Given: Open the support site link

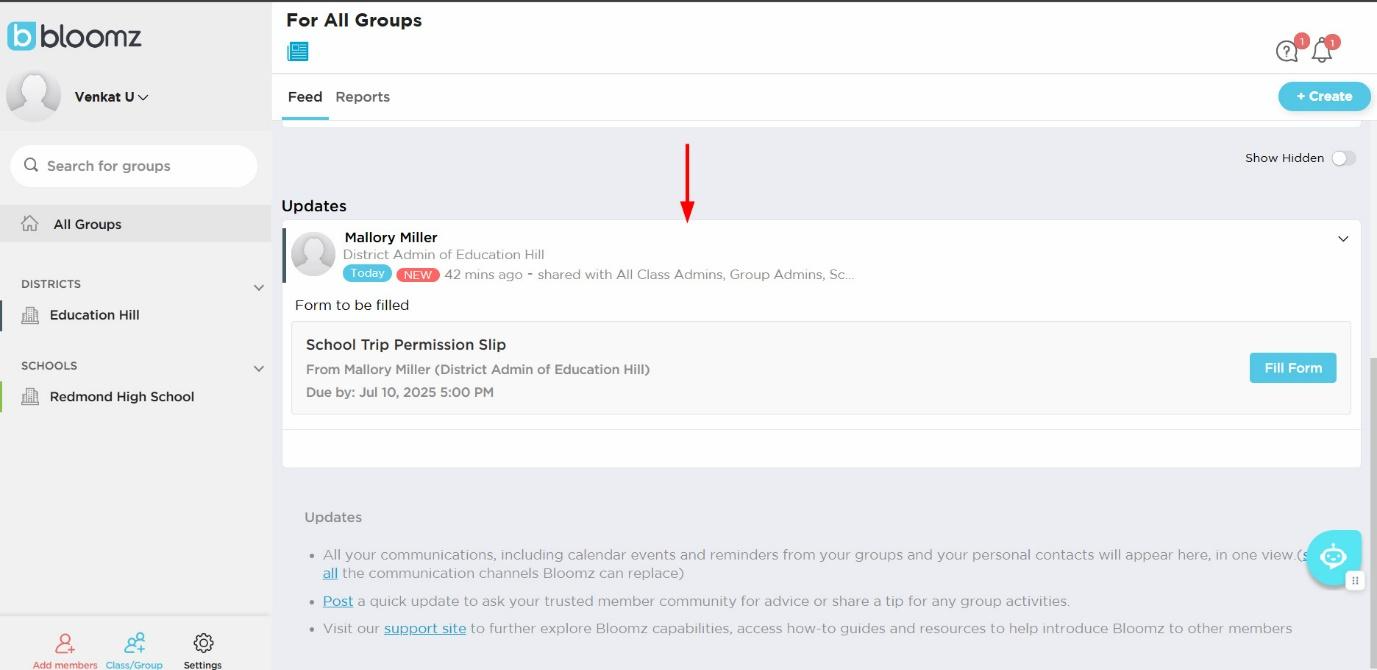Looking at the screenshot, I should tap(425, 628).
